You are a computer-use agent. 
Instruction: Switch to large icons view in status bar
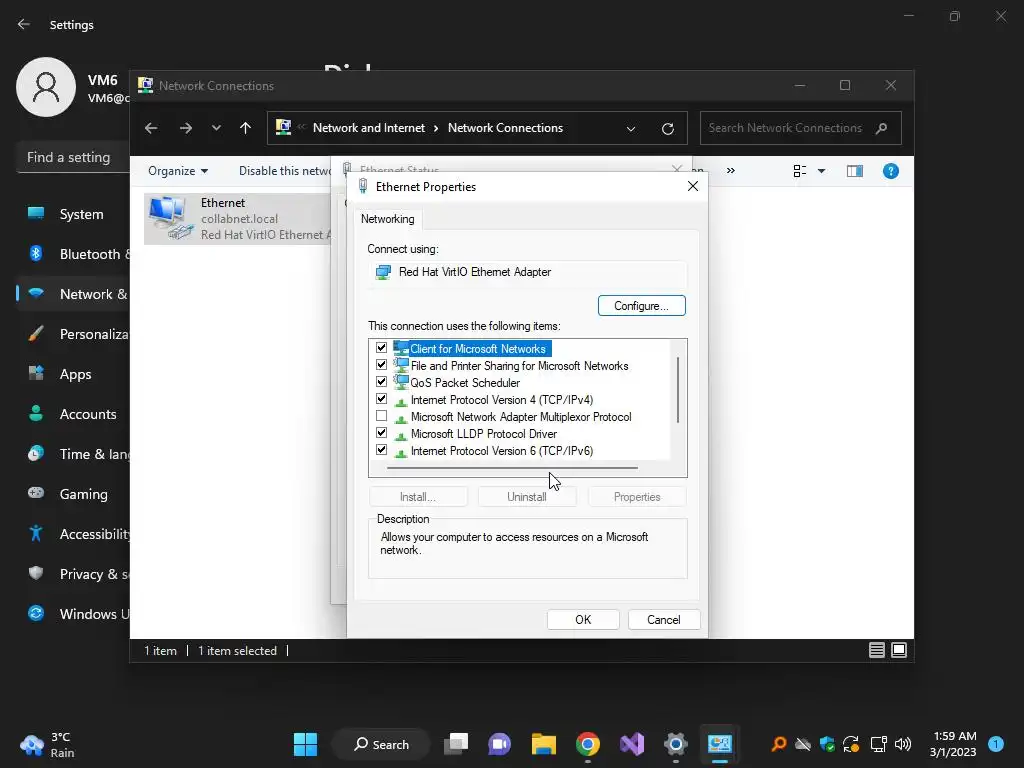tap(899, 650)
